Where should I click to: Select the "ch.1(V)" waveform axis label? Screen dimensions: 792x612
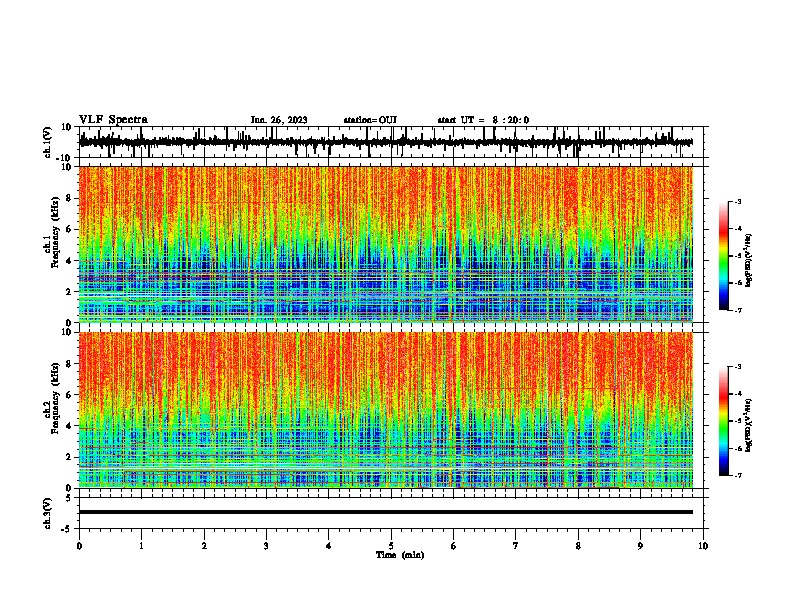point(48,142)
